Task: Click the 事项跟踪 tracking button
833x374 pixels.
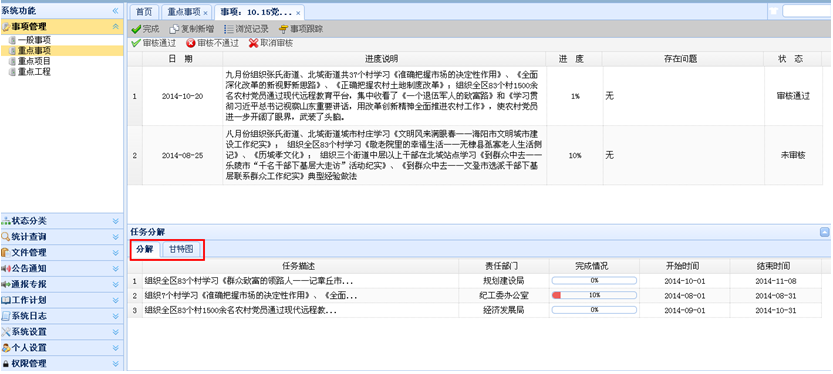Action: click(x=301, y=29)
